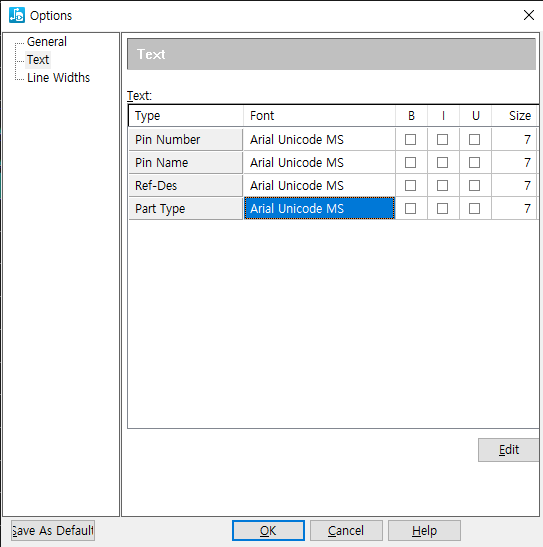Screen dimensions: 543x547
Task: Confirm settings with OK button
Action: 268,531
